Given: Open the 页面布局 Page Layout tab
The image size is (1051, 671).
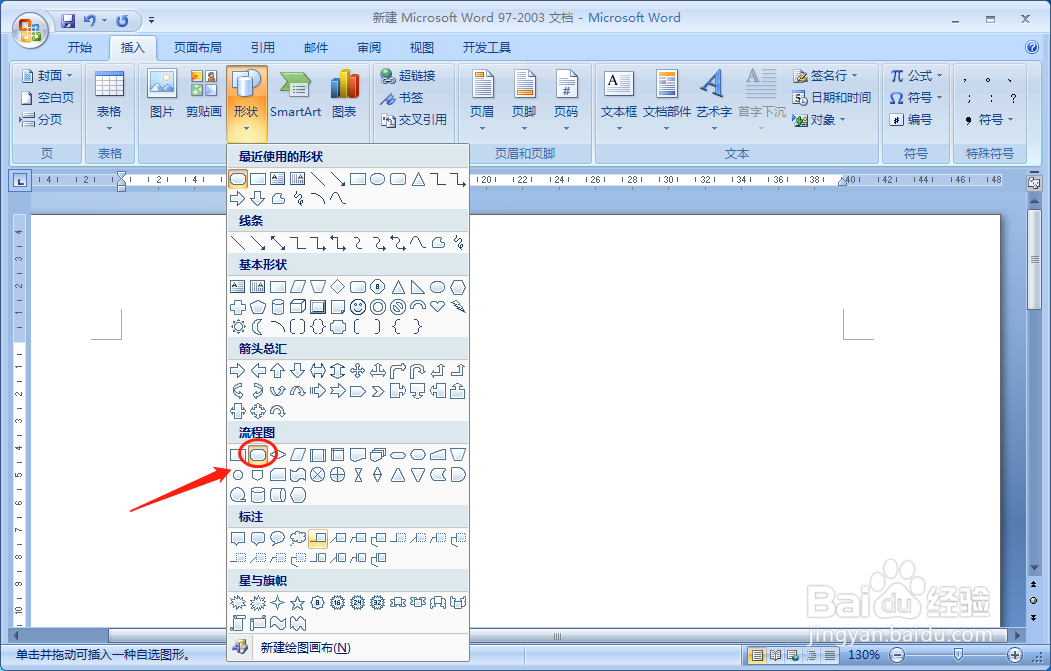Looking at the screenshot, I should tap(197, 48).
